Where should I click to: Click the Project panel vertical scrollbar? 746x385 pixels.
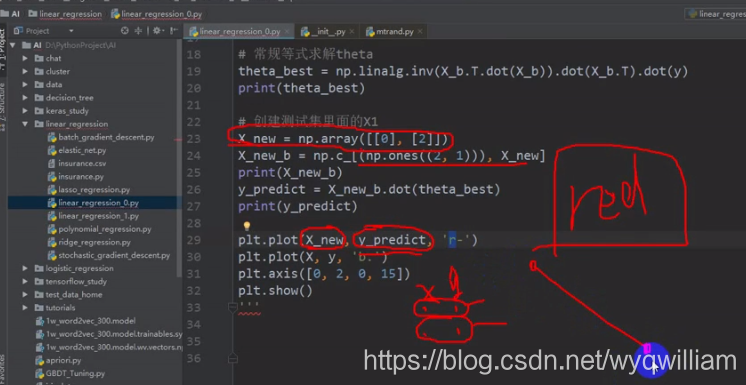(x=179, y=157)
